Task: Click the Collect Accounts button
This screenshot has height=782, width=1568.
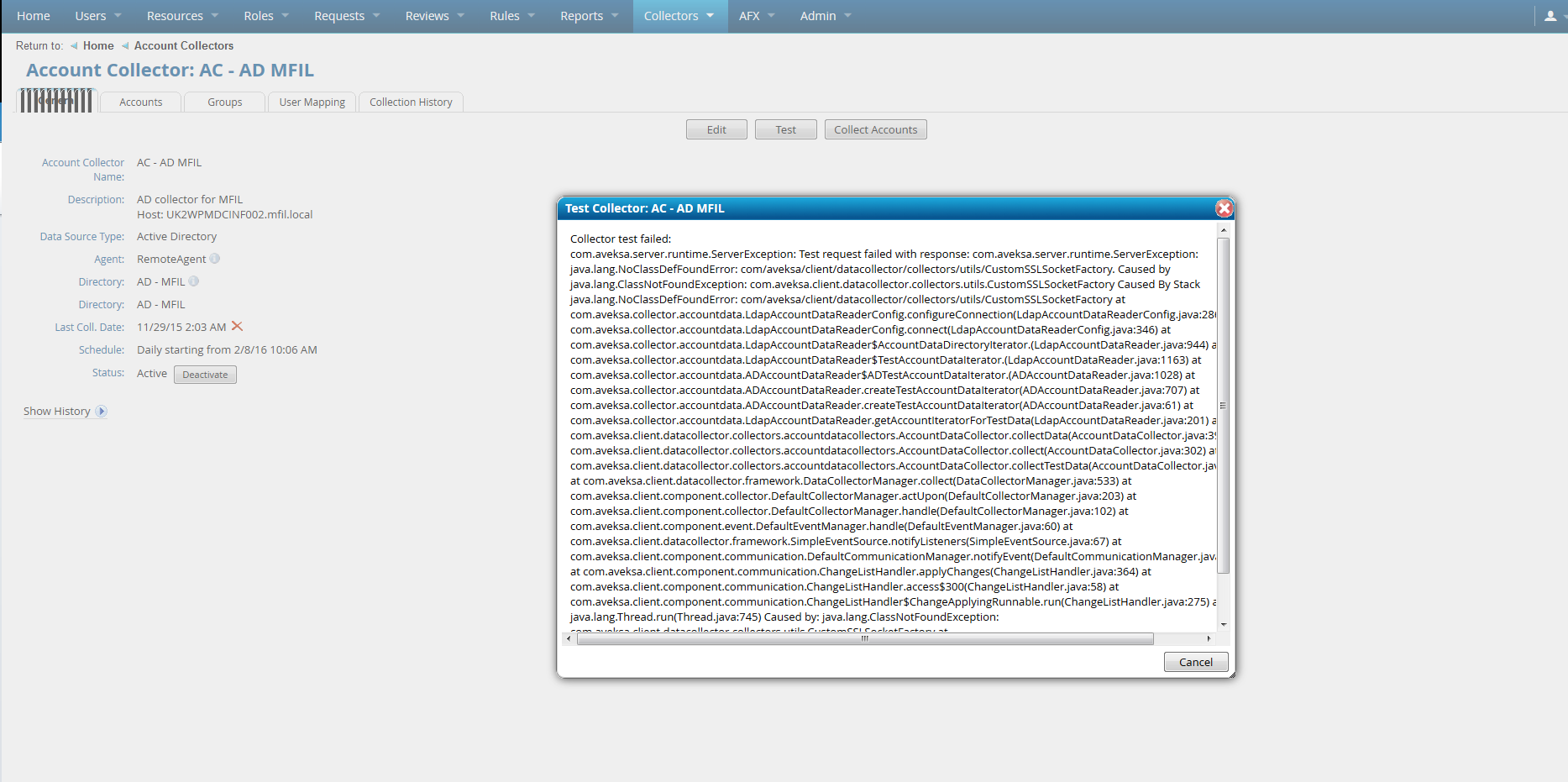Action: (875, 130)
